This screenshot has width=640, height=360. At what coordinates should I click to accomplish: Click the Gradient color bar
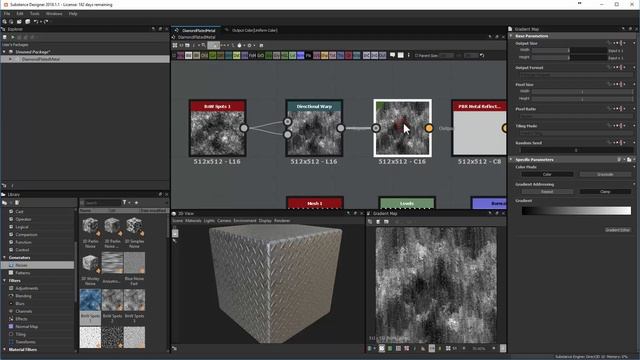click(576, 211)
